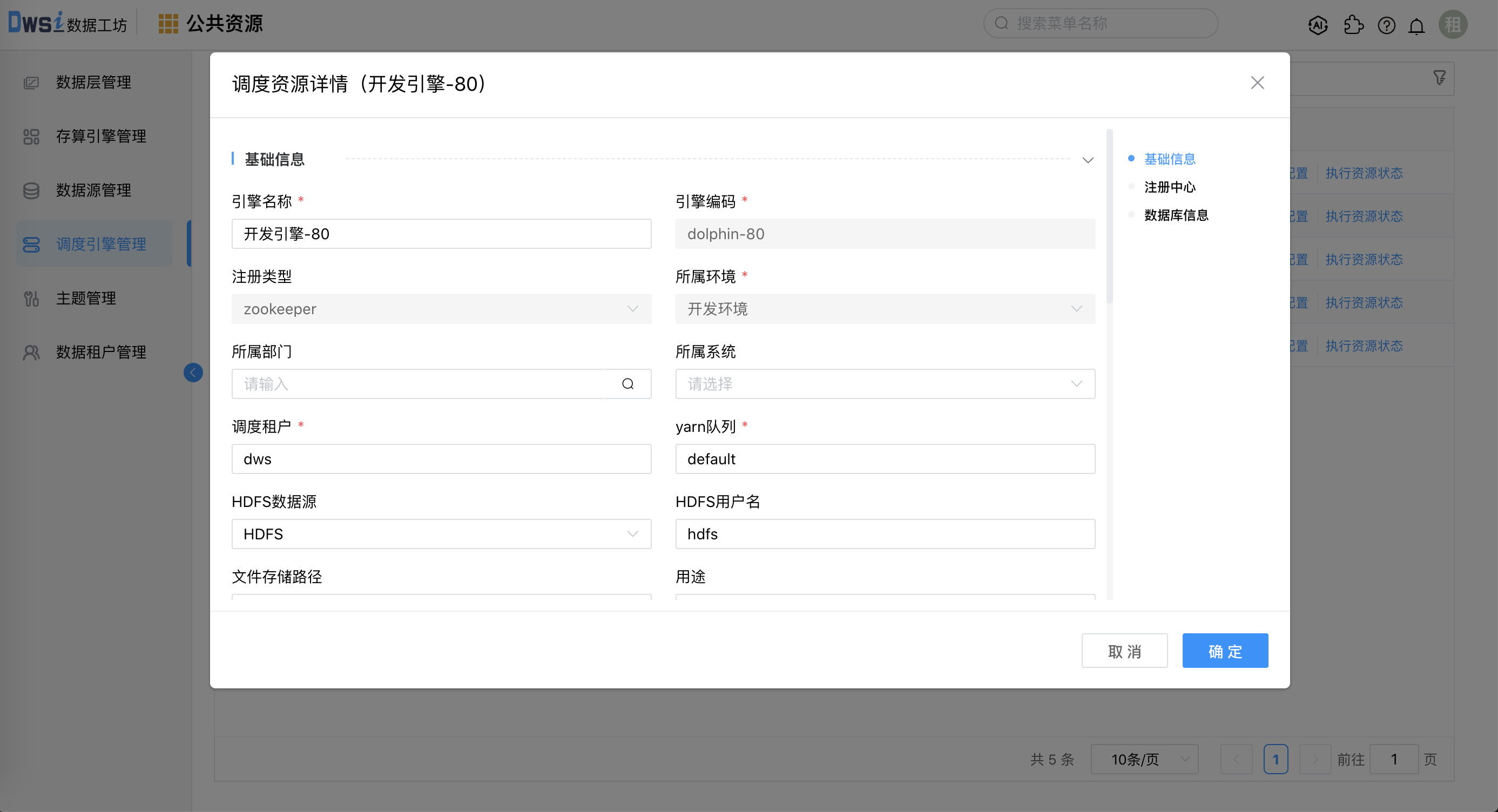1498x812 pixels.
Task: Open the HDFS数据源 dropdown
Action: click(x=441, y=533)
